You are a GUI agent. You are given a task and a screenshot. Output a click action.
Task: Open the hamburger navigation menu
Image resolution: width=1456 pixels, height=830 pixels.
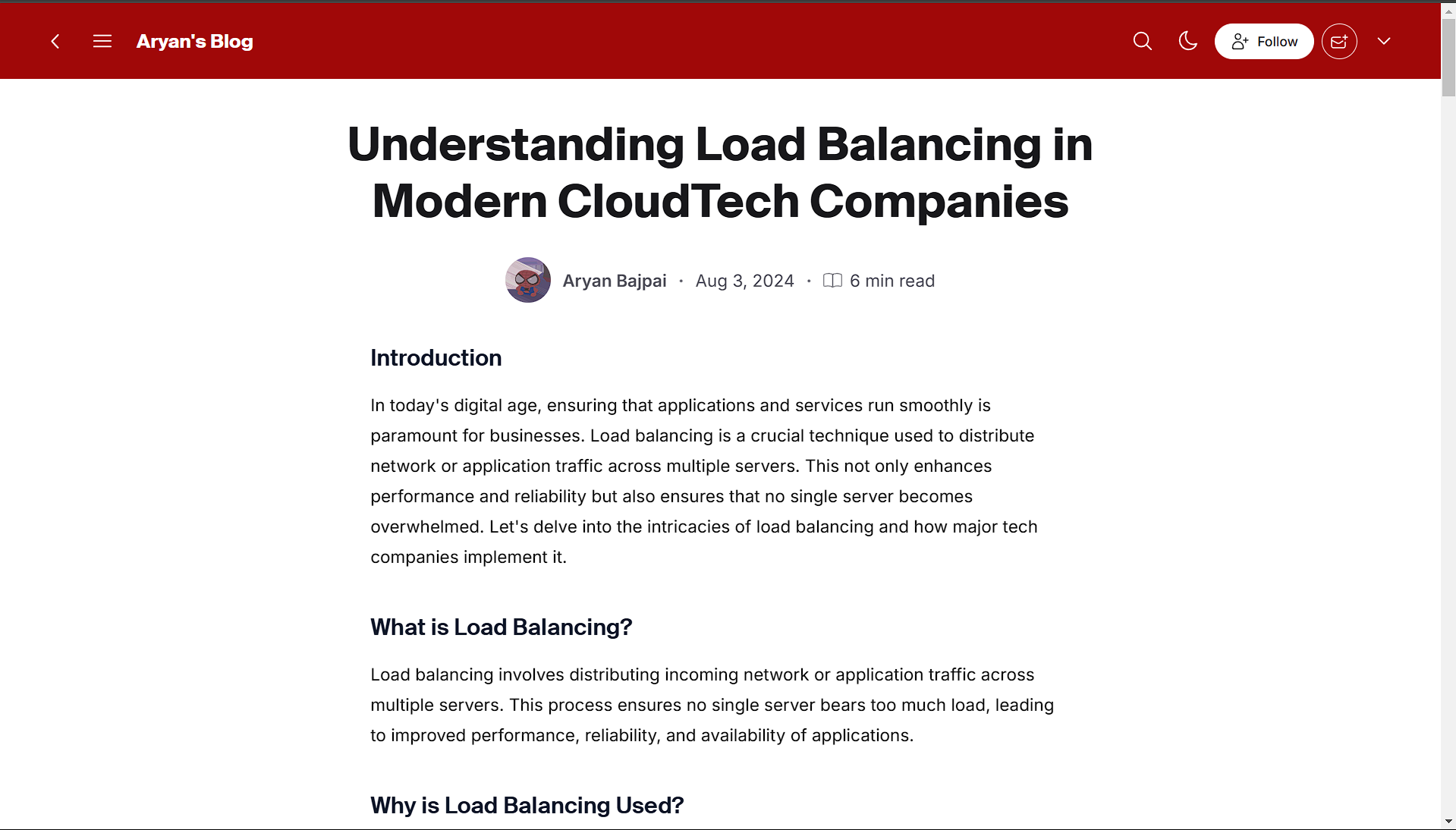click(x=102, y=41)
